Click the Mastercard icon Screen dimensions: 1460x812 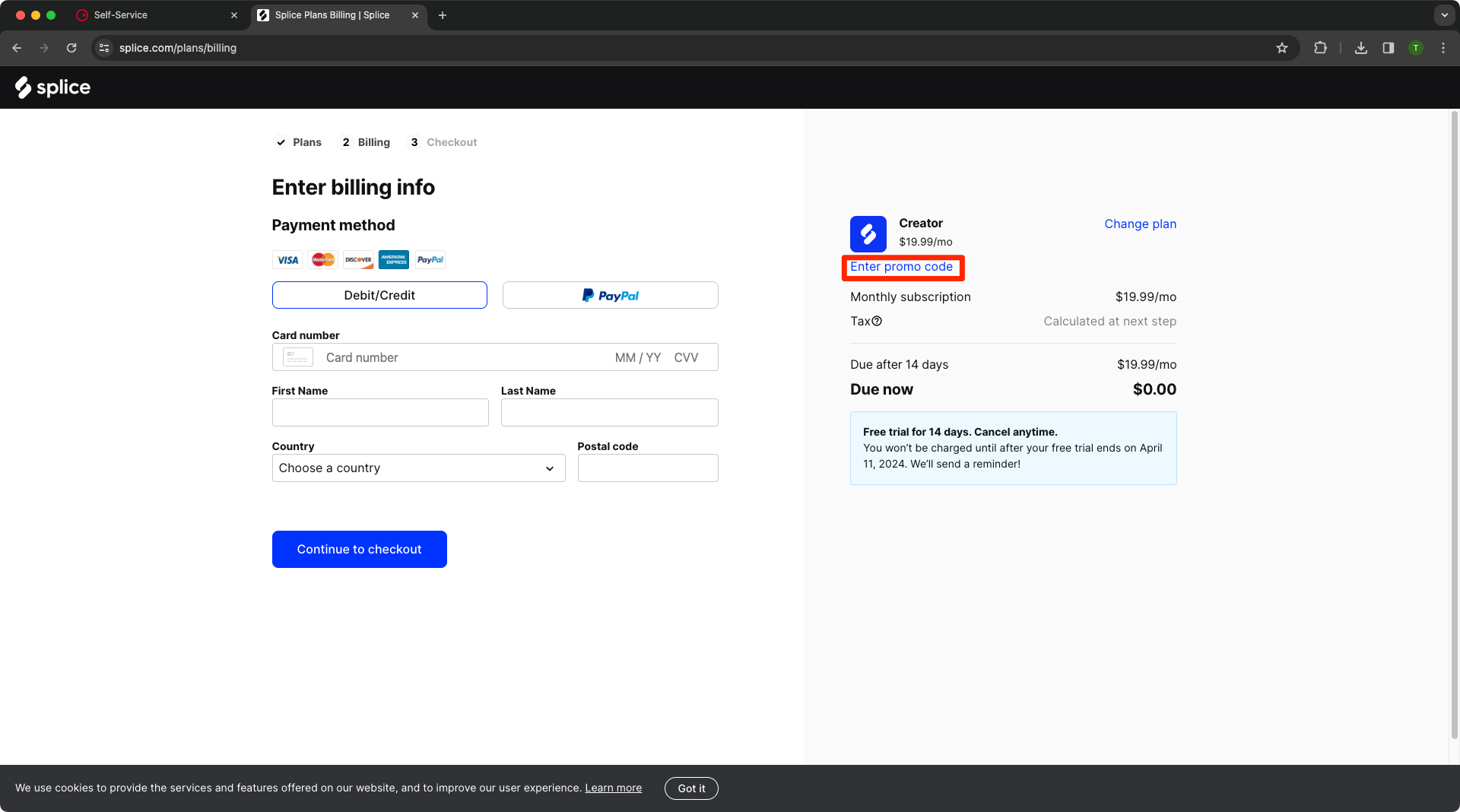(x=323, y=260)
